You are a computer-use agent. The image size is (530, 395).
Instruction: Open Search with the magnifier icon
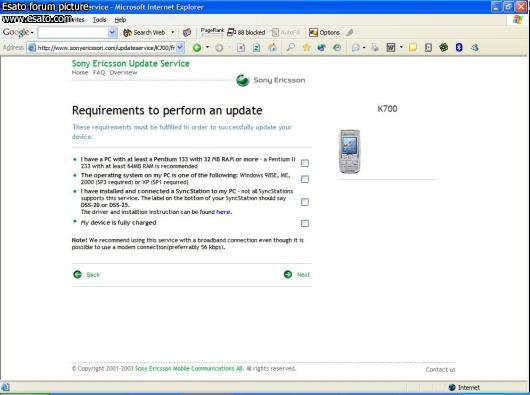point(290,48)
